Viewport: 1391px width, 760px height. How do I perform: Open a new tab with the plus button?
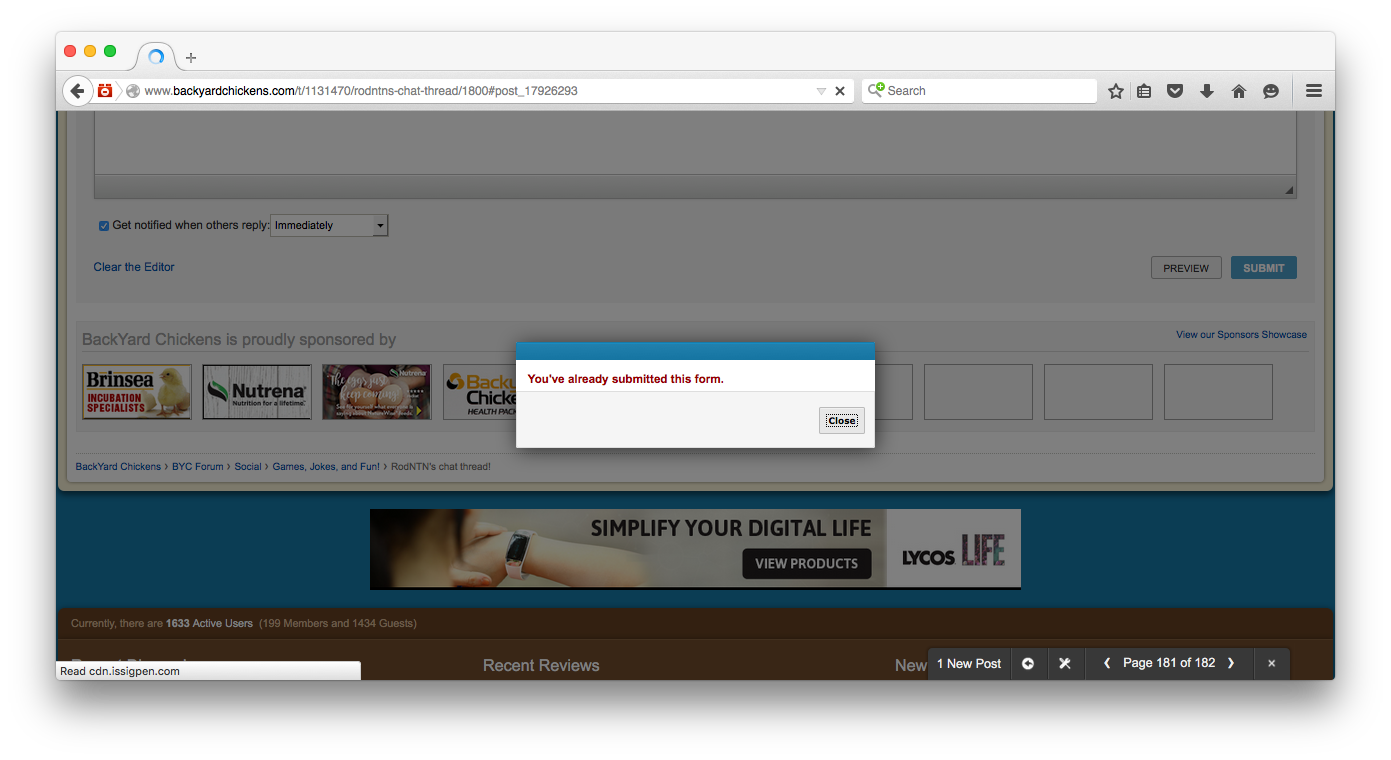[x=191, y=58]
